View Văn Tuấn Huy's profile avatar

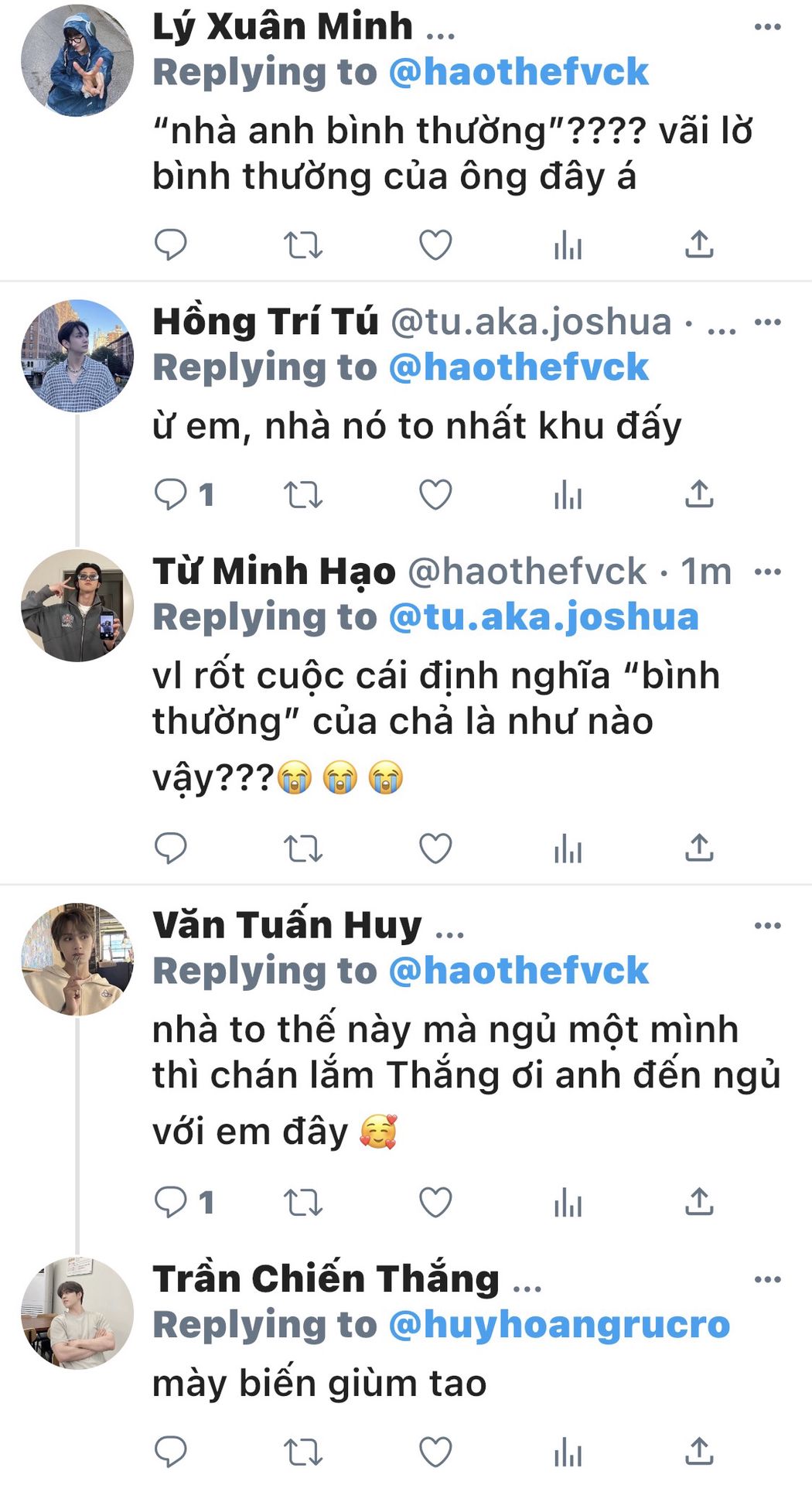77,959
